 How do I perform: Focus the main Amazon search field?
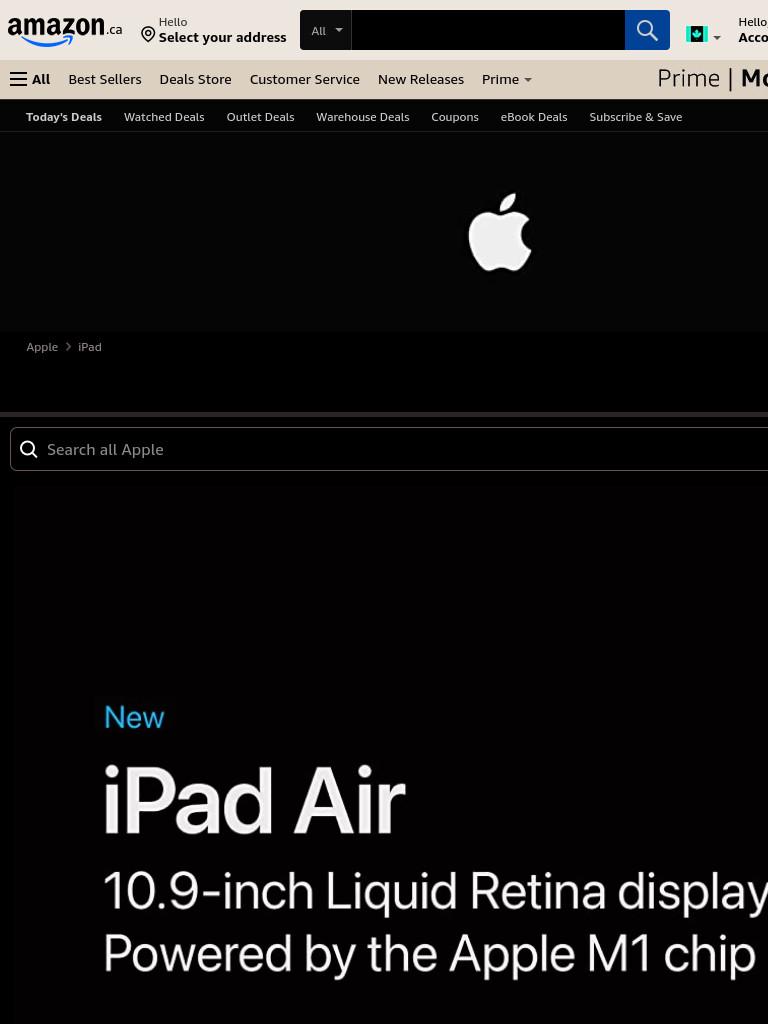pyautogui.click(x=488, y=30)
